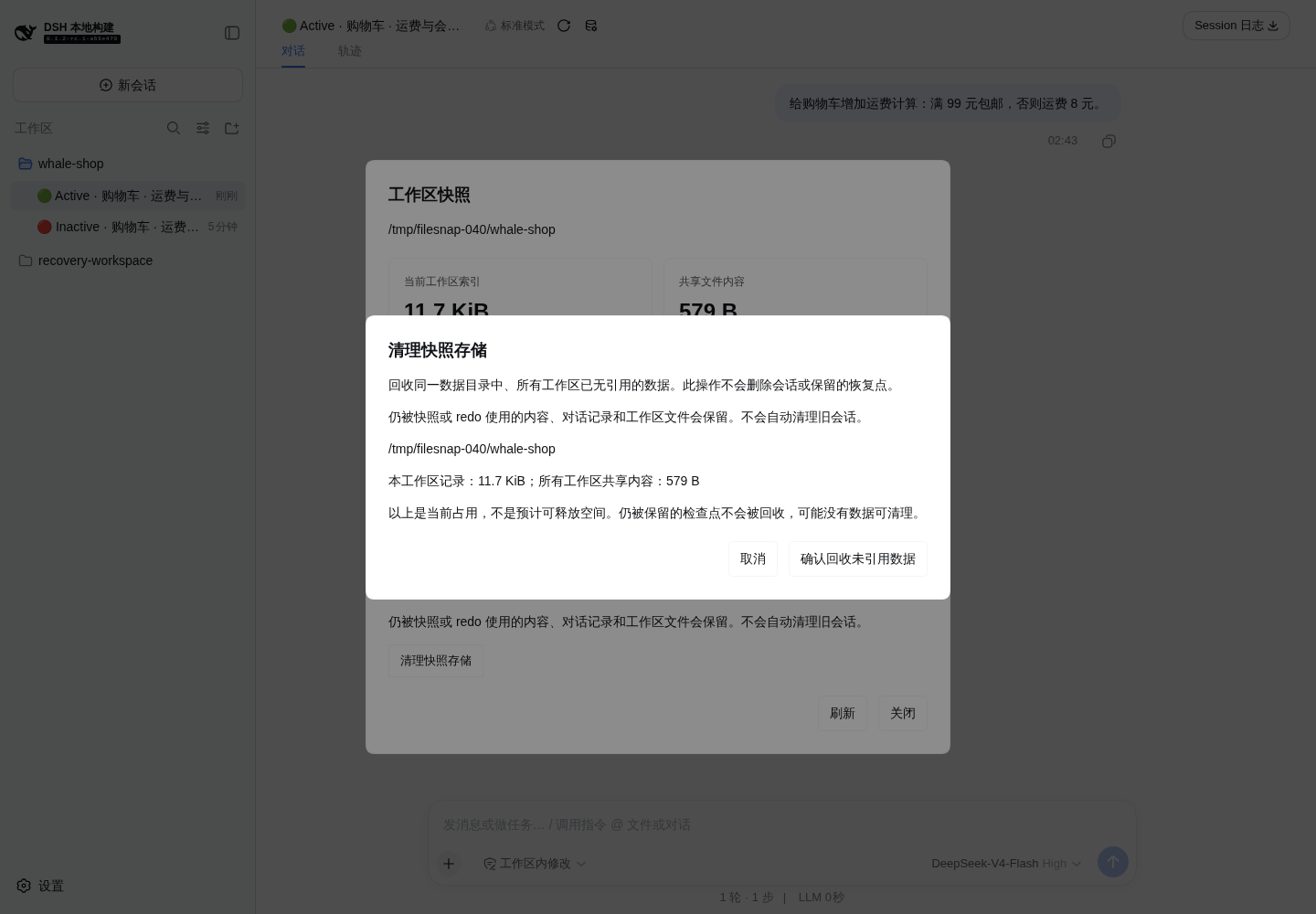The height and width of the screenshot is (914, 1316).
Task: Toggle 标准模式 in the header
Action: (x=515, y=26)
